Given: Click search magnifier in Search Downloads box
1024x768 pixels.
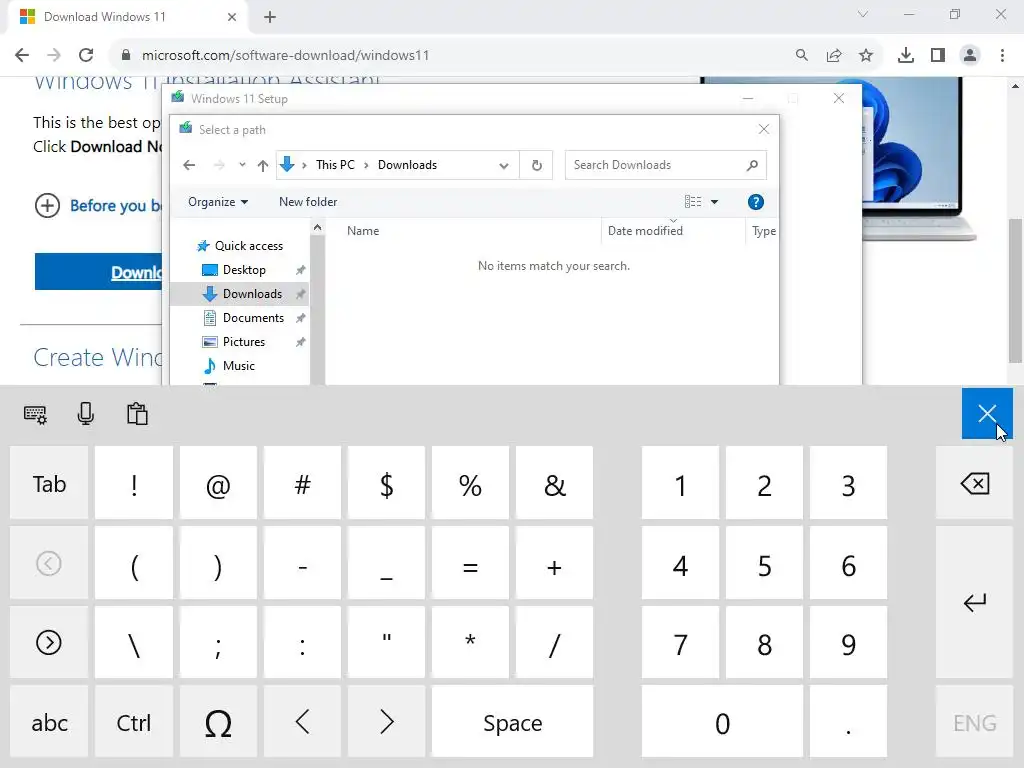Looking at the screenshot, I should point(752,165).
